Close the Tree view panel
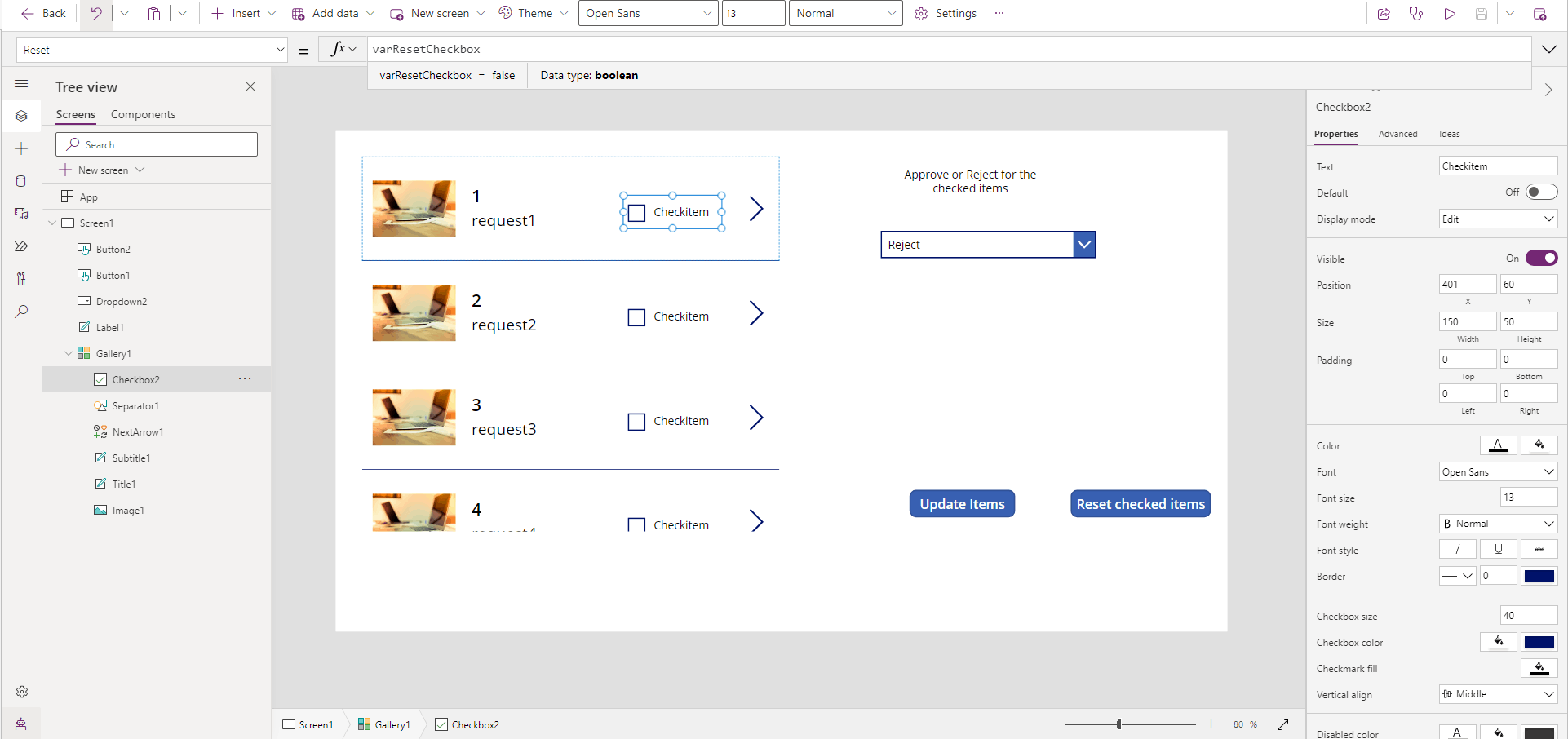The image size is (1568, 739). click(x=250, y=86)
